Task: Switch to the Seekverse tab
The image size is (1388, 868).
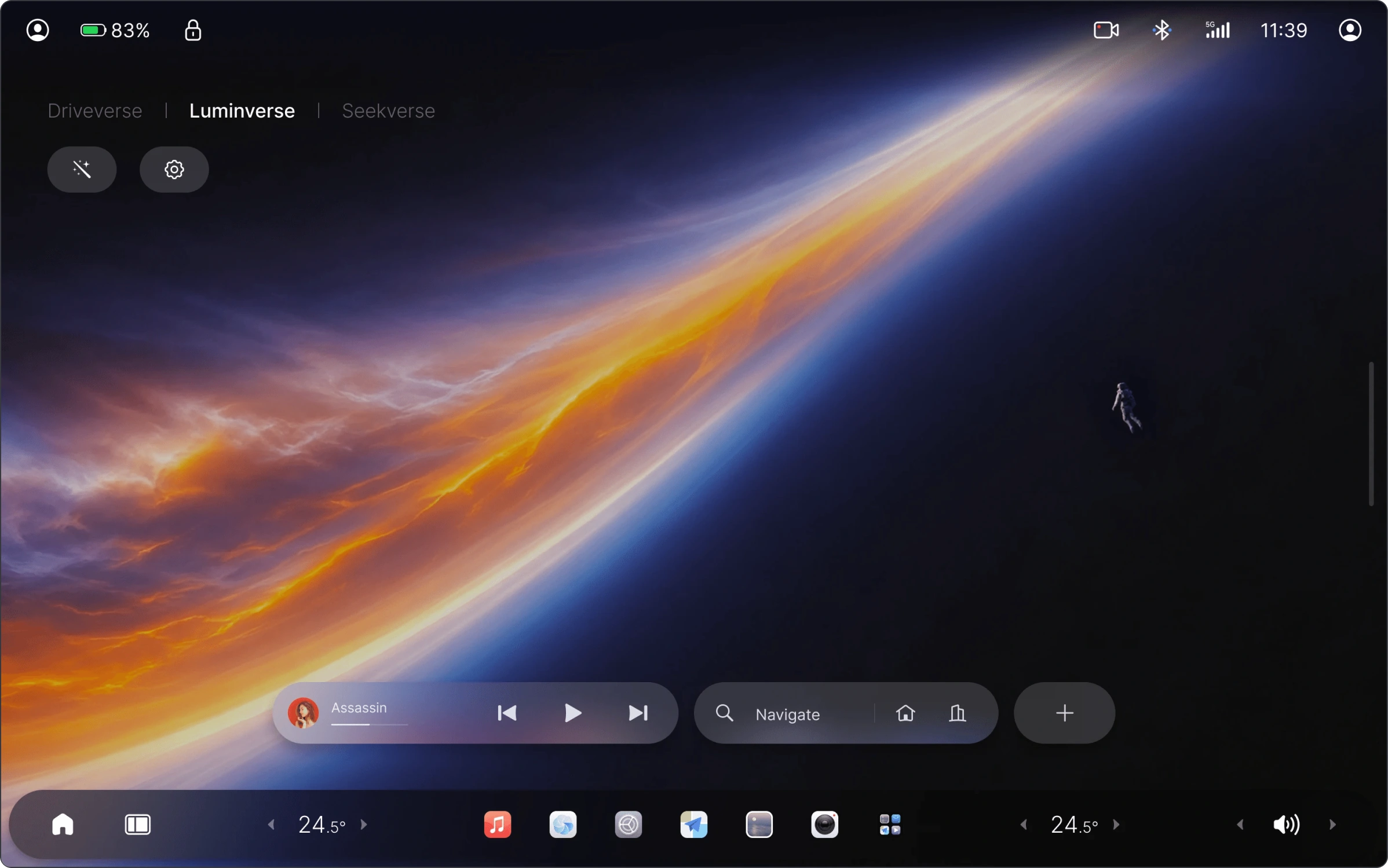Action: point(388,111)
